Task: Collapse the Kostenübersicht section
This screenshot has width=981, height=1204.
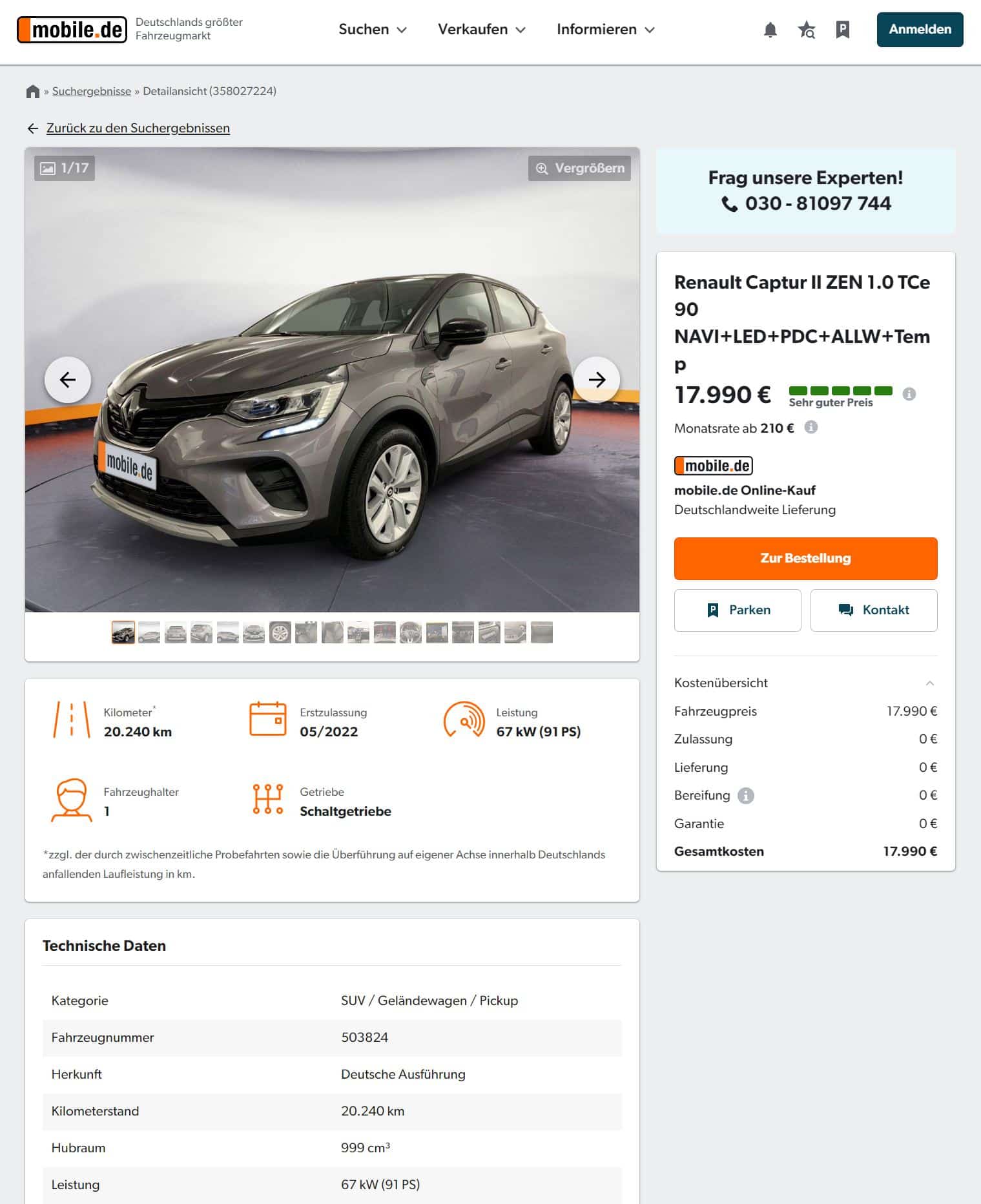Action: coord(930,683)
